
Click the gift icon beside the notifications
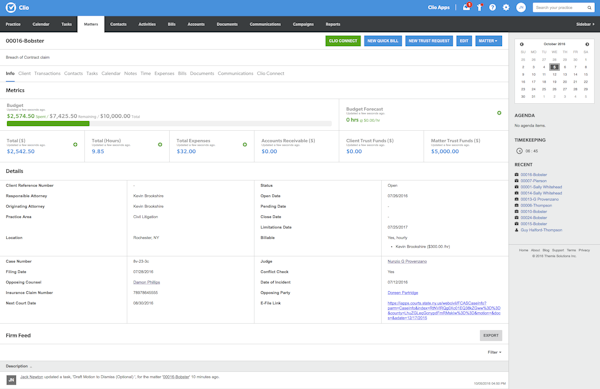[479, 7]
